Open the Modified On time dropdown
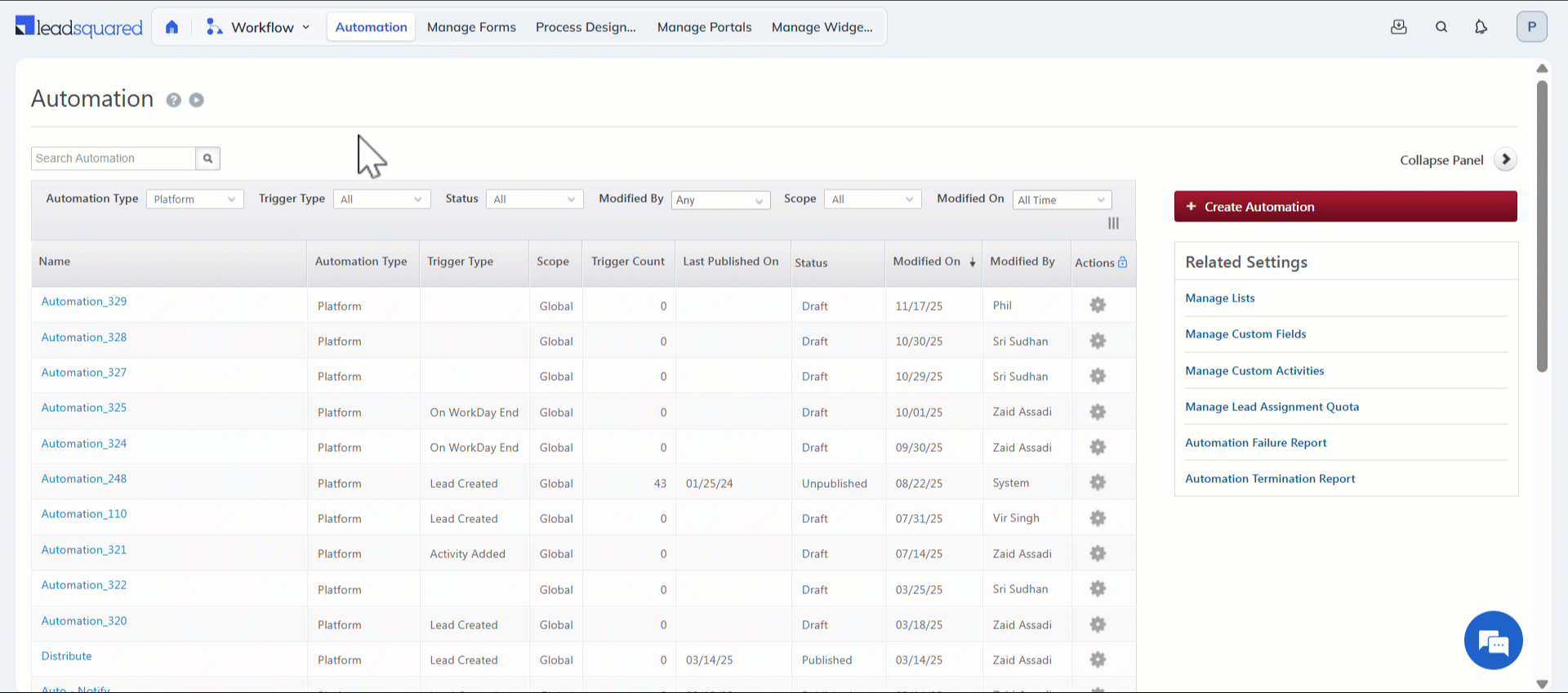This screenshot has height=693, width=1568. pyautogui.click(x=1062, y=200)
